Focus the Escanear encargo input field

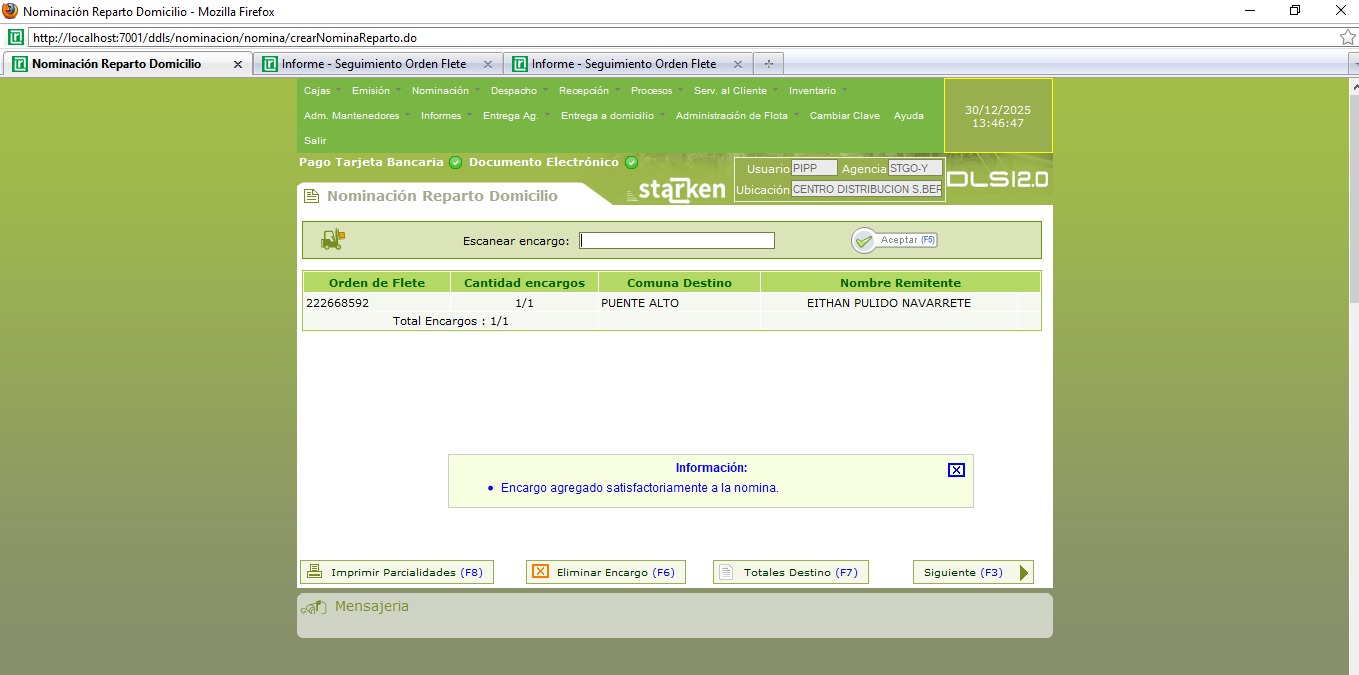[677, 241]
